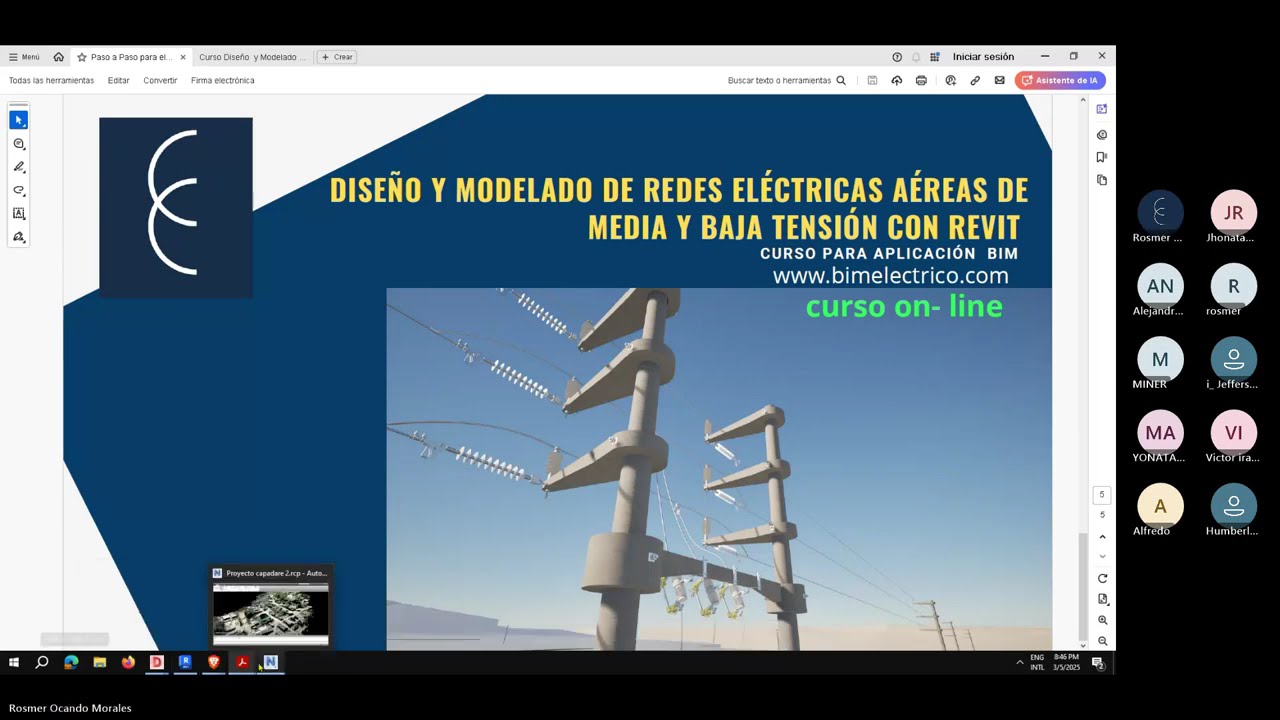The image size is (1280, 720).
Task: Select participant Victor VI avatar
Action: coord(1234,433)
